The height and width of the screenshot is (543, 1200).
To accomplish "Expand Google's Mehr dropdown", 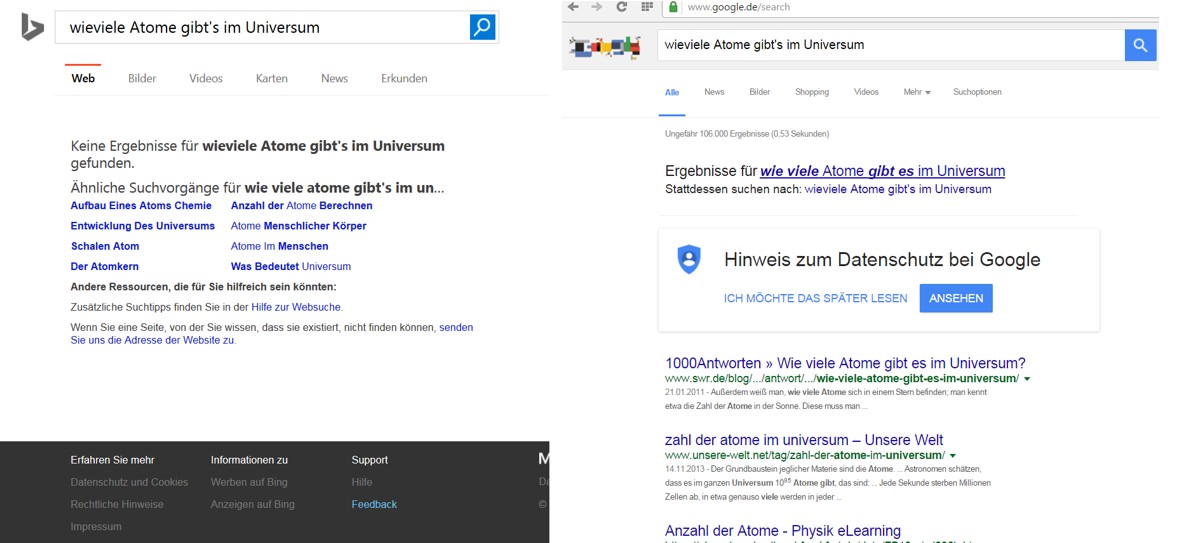I will [x=917, y=92].
